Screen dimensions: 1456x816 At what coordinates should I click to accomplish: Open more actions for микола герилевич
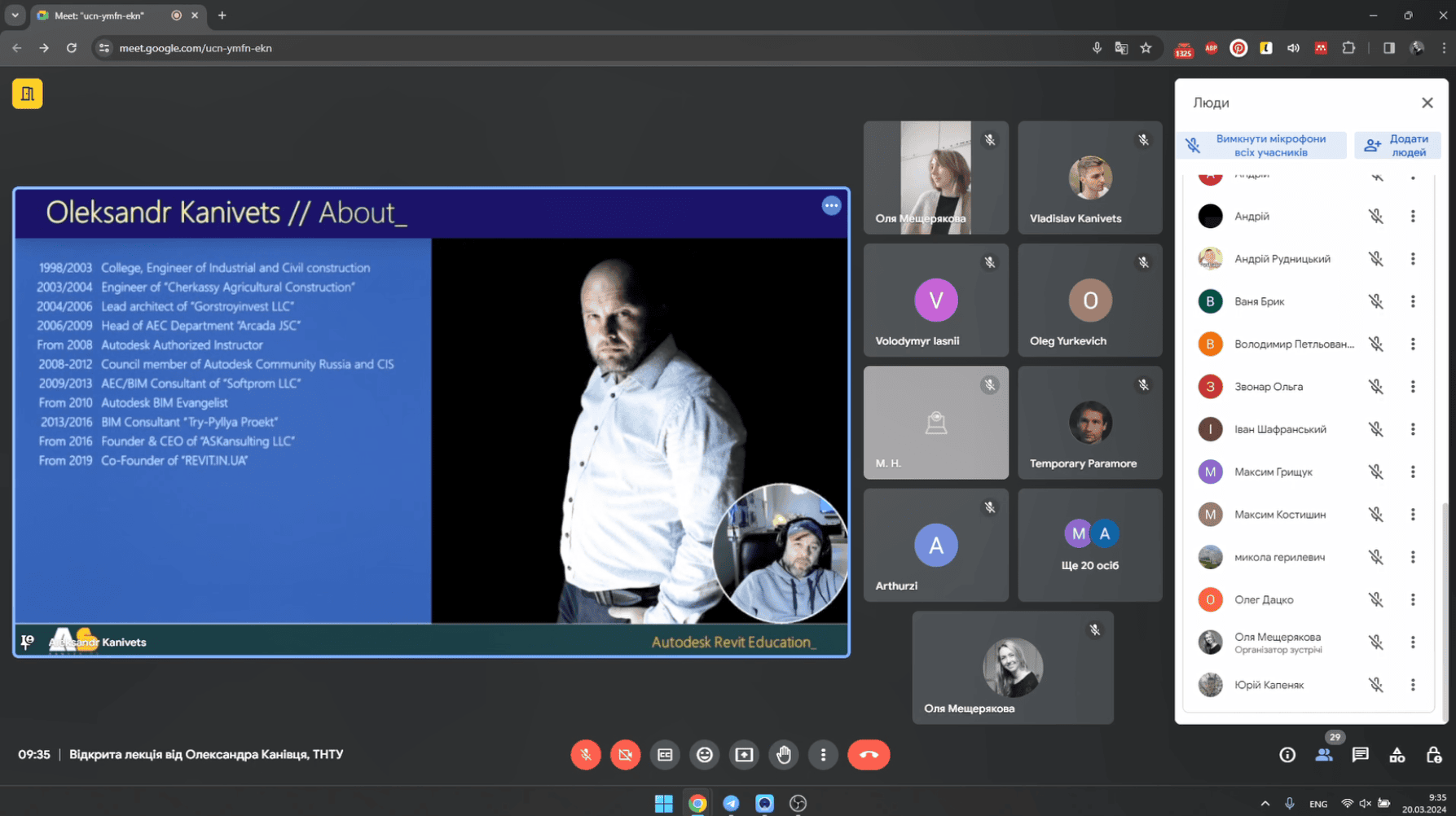(x=1413, y=557)
